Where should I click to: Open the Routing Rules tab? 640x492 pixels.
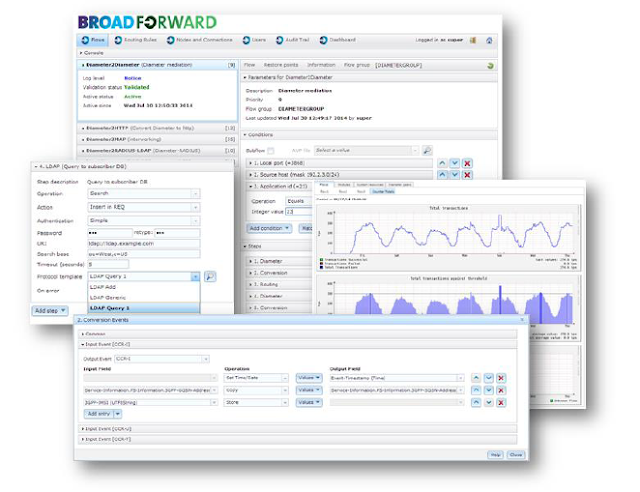[136, 40]
